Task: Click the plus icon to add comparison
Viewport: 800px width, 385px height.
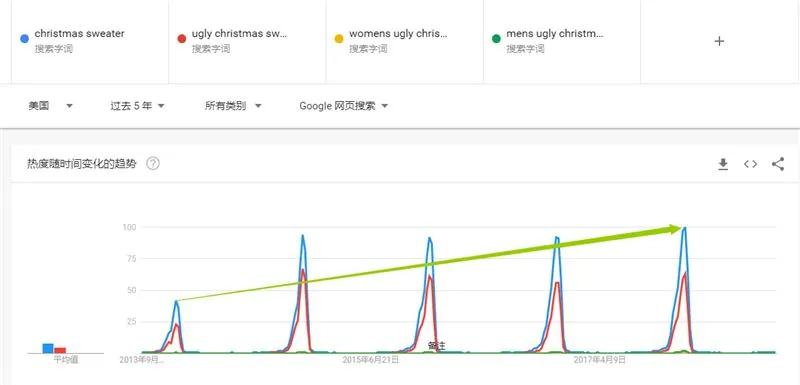Action: (x=719, y=41)
